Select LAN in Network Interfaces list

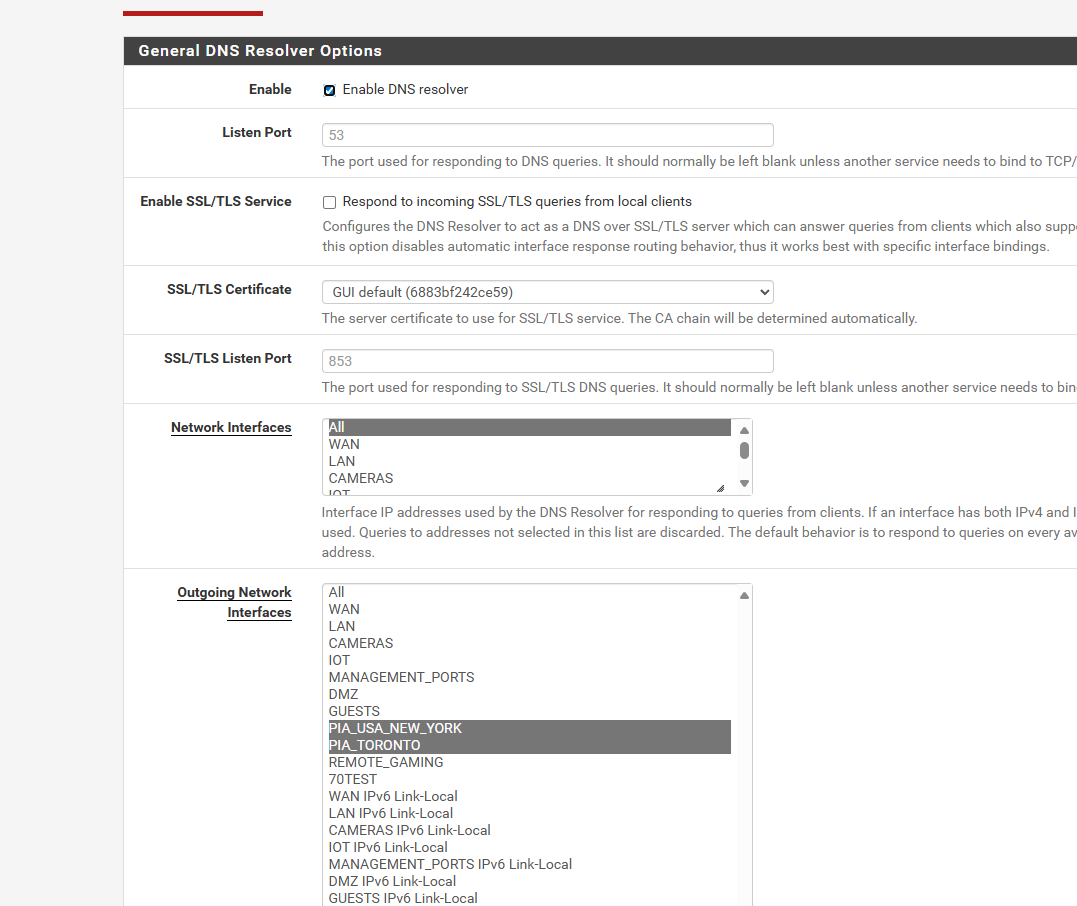(x=530, y=462)
